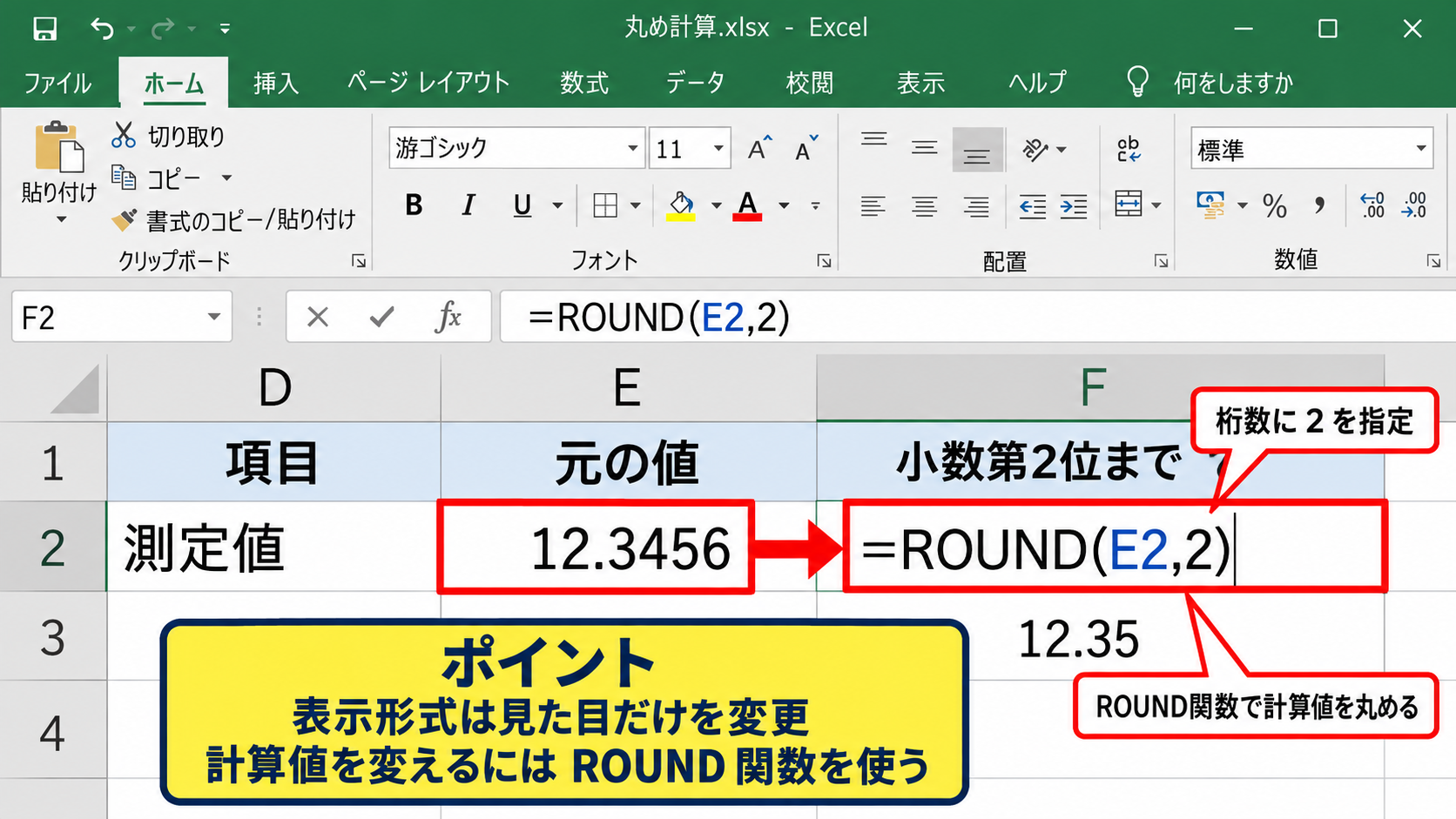Switch to the 数式 tab
The height and width of the screenshot is (819, 1456).
pos(583,83)
